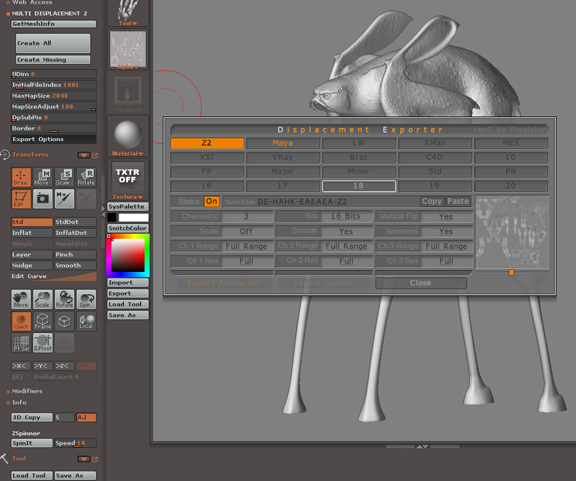Image resolution: width=576 pixels, height=481 pixels.
Task: Toggle >X< symmetry
Action: pos(21,366)
